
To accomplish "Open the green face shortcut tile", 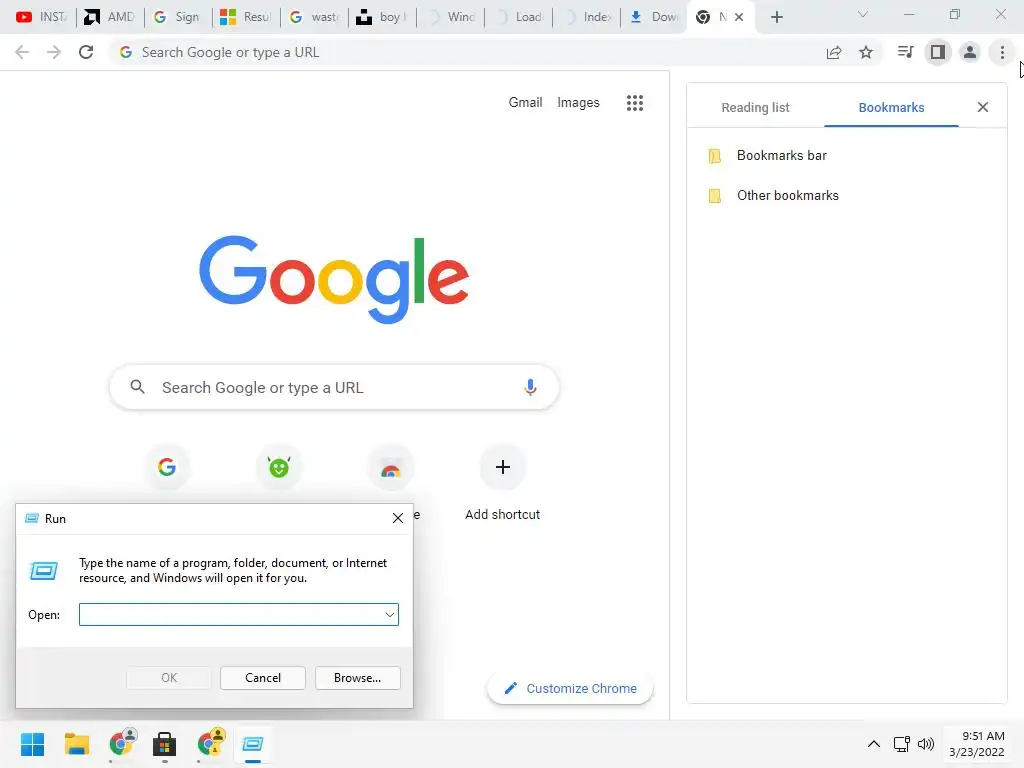I will 279,467.
